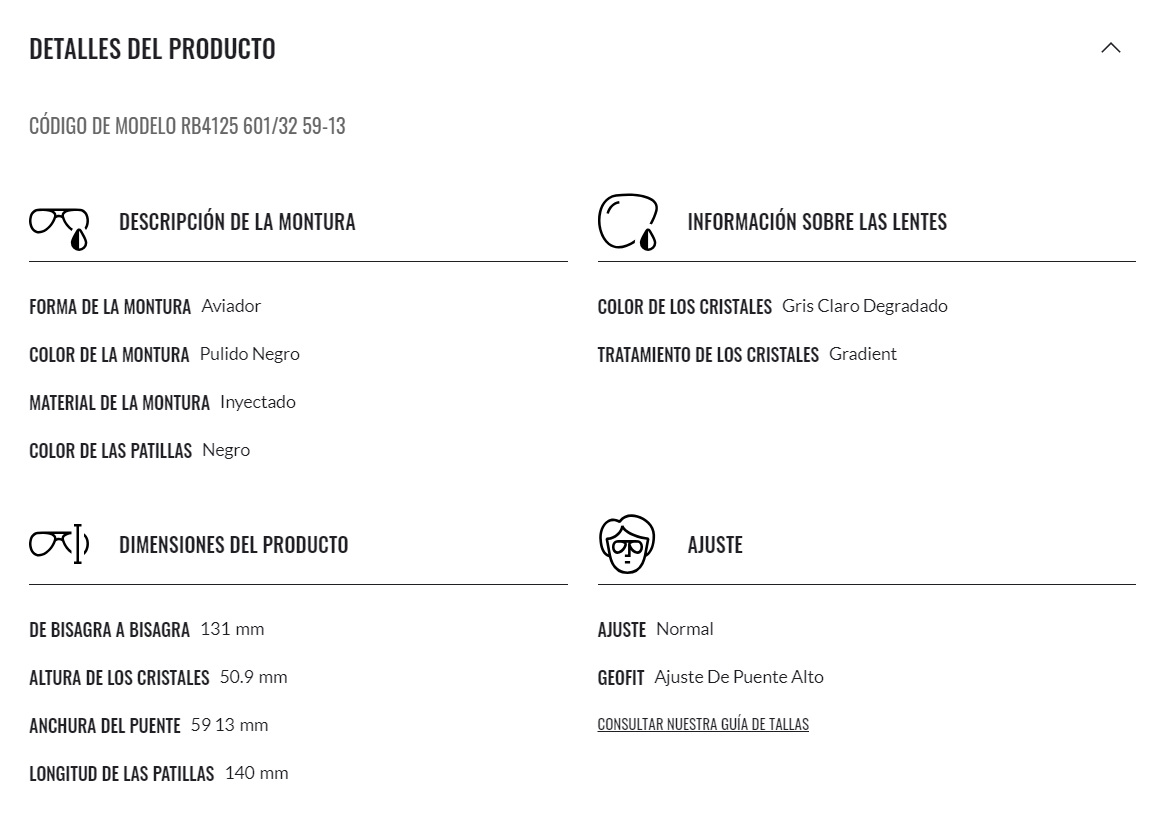1156x813 pixels.
Task: Click the Aviador frame shape value
Action: coord(231,306)
